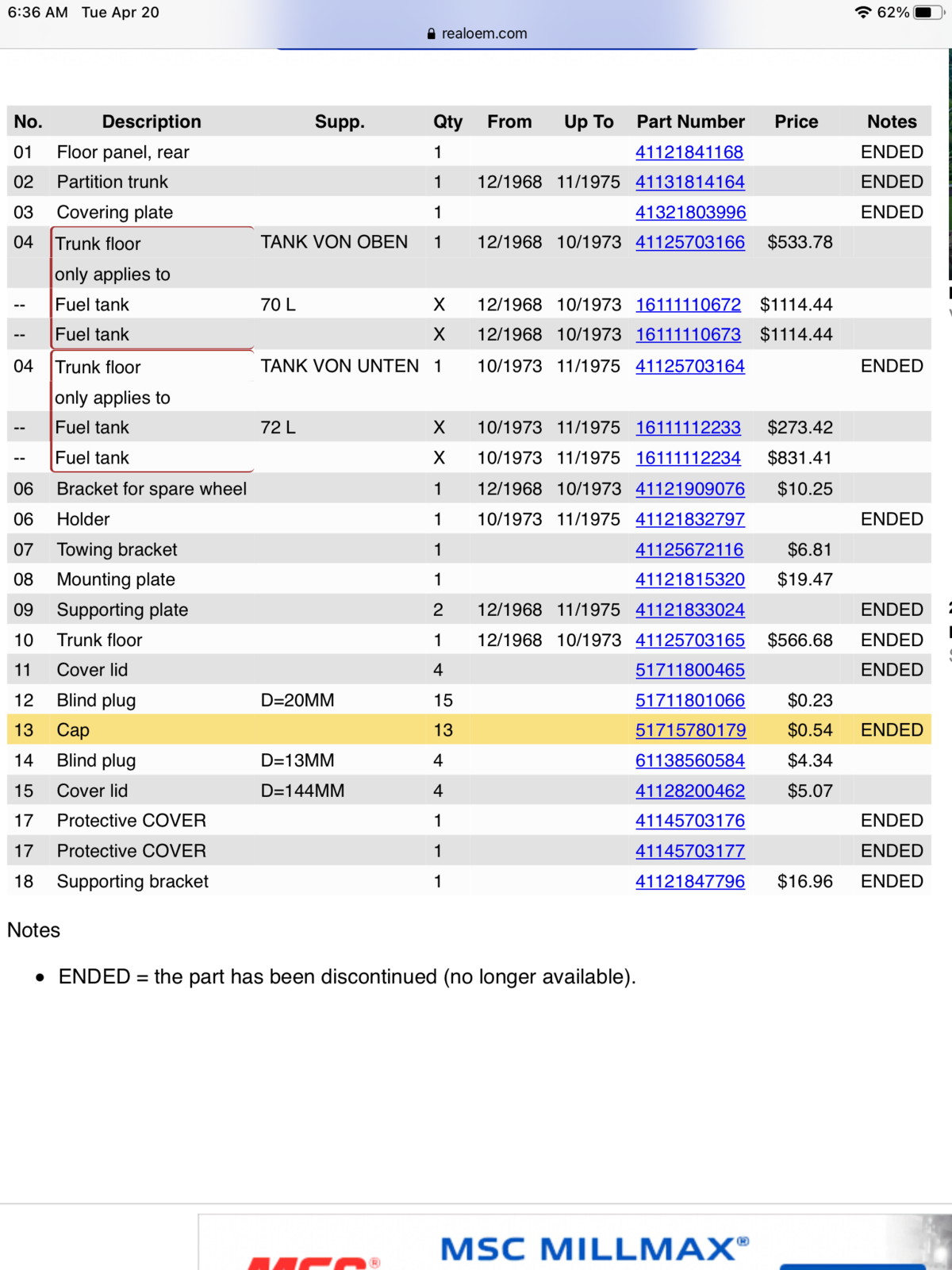The image size is (952, 1270).
Task: Open Supporting bracket part 41121847796
Action: [690, 881]
